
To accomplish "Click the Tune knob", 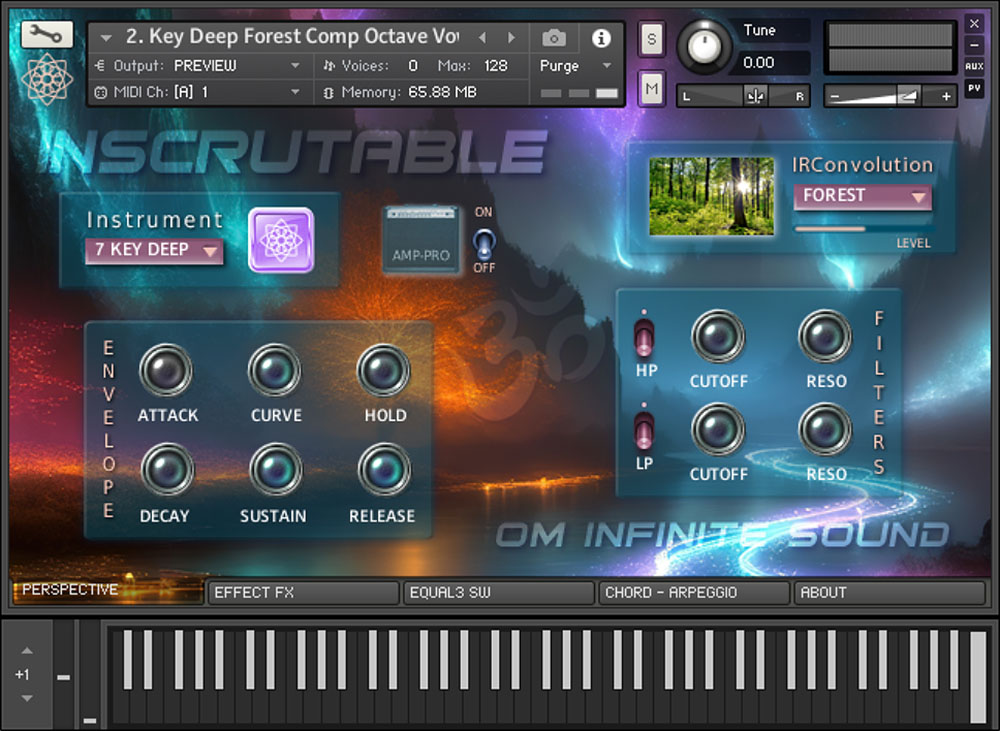I will click(704, 46).
